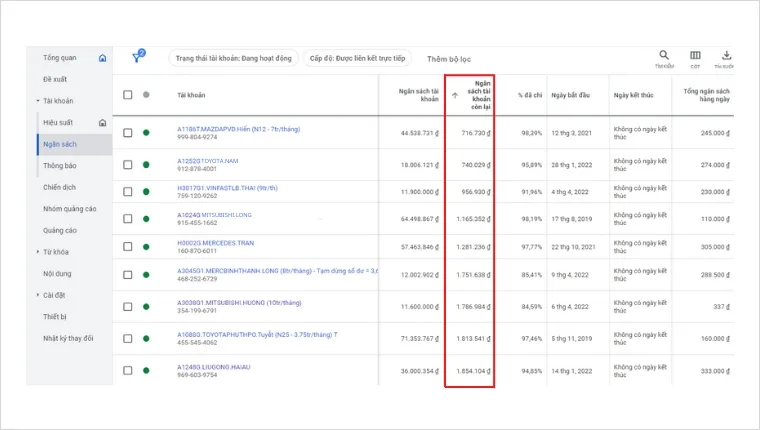The height and width of the screenshot is (430, 760).
Task: Sort by Ngày bắt đầu column header
Action: coord(570,95)
